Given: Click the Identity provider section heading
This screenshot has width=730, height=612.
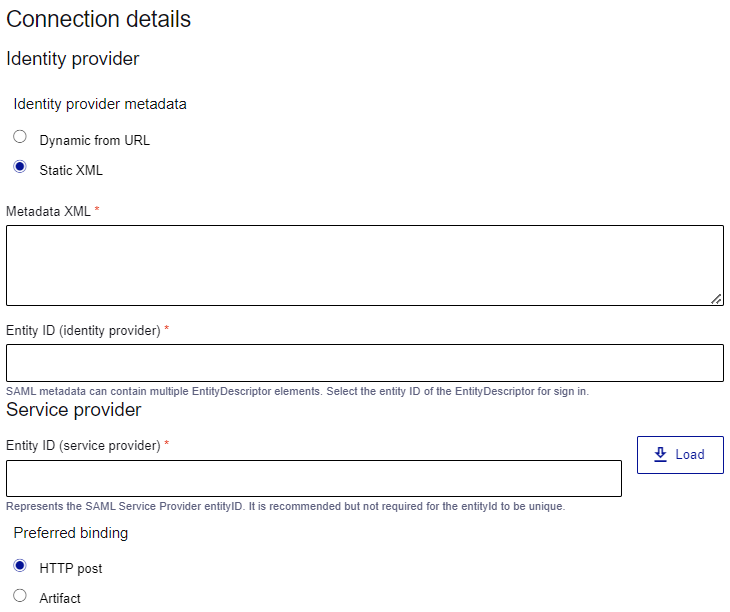Looking at the screenshot, I should 72,59.
